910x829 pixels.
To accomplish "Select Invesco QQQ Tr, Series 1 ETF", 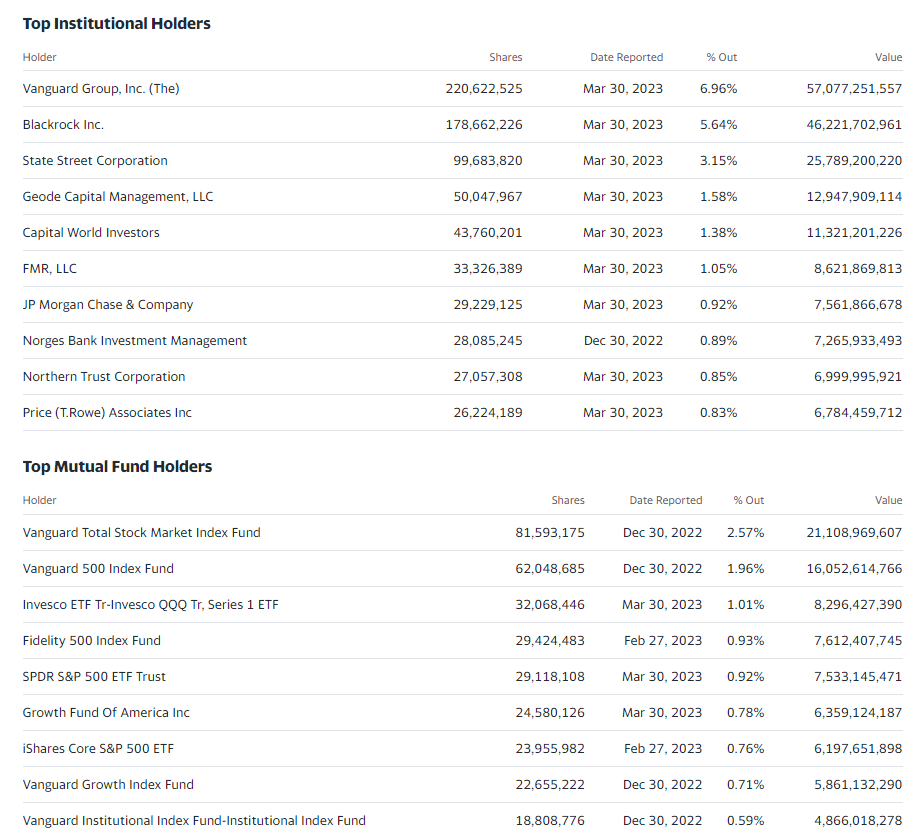I will (x=151, y=605).
